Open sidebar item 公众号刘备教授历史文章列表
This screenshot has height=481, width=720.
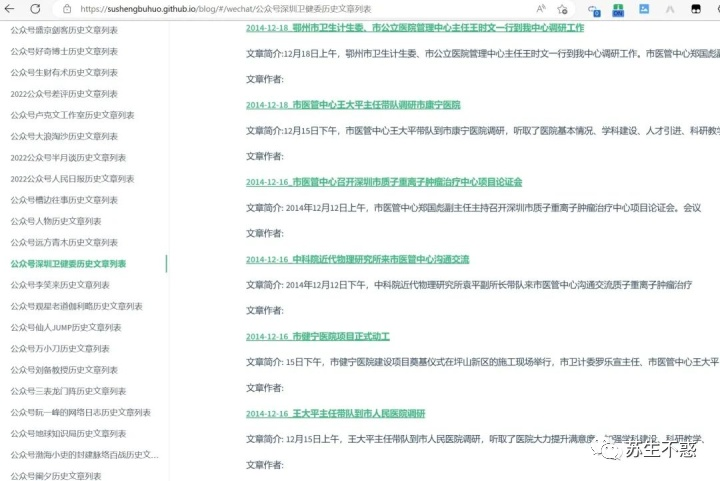click(64, 370)
